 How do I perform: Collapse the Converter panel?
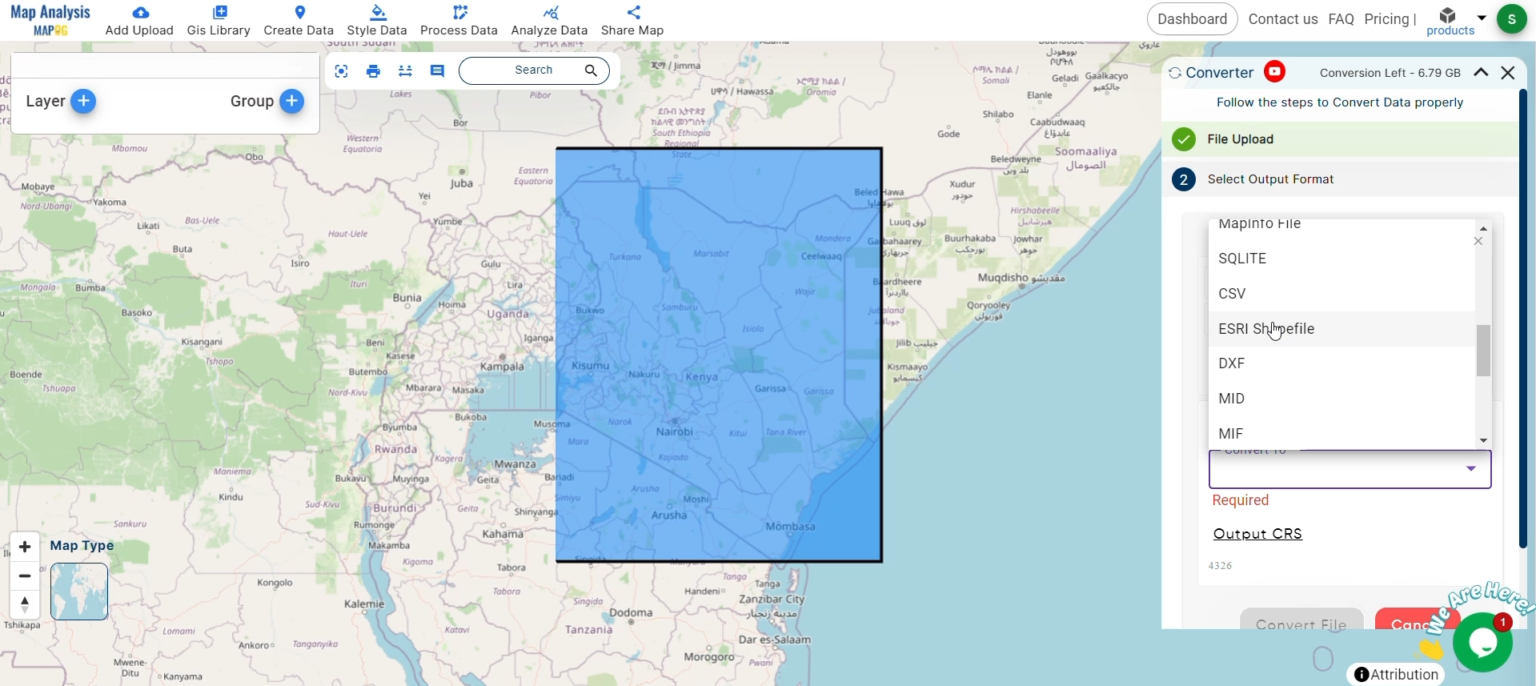coord(1481,72)
